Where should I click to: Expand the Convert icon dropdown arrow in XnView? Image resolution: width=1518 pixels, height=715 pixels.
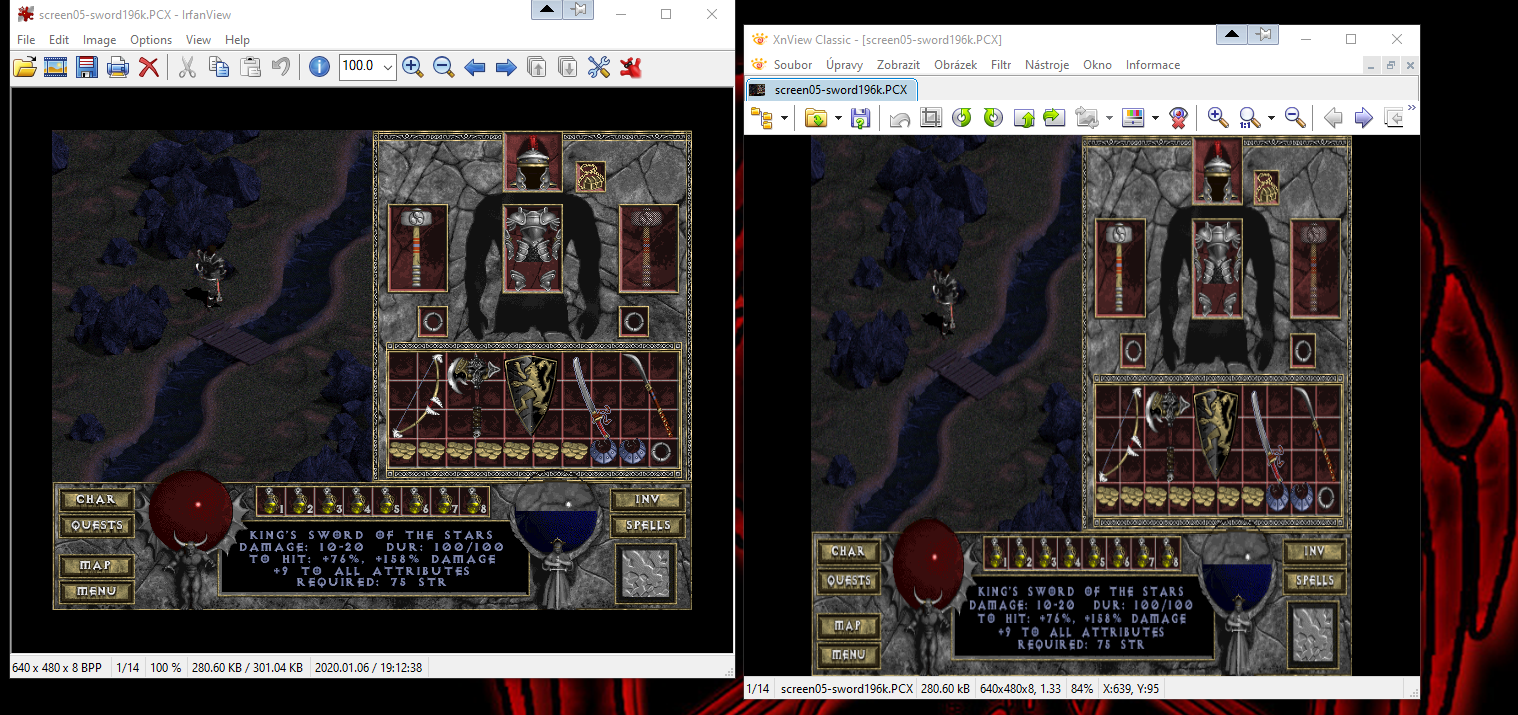1109,118
